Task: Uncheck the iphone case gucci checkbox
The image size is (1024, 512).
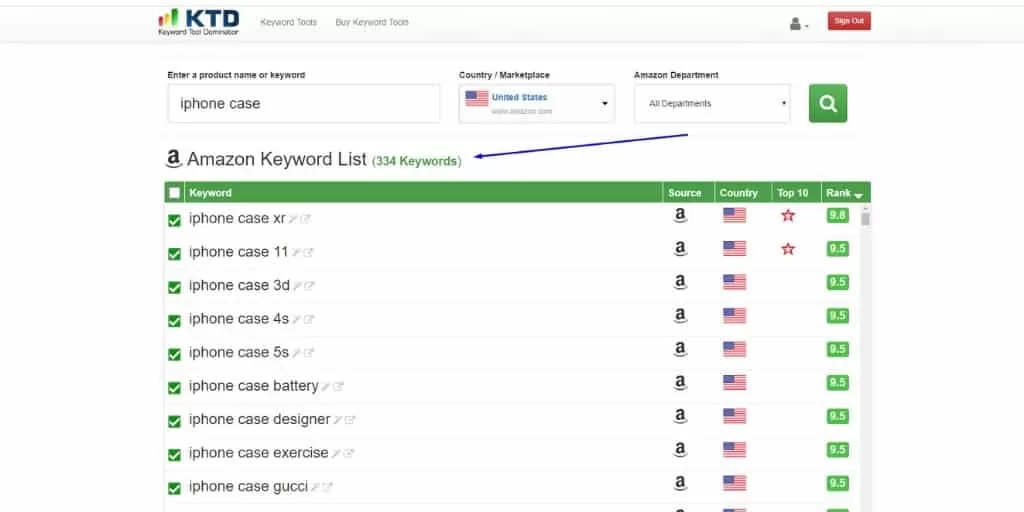Action: tap(174, 488)
